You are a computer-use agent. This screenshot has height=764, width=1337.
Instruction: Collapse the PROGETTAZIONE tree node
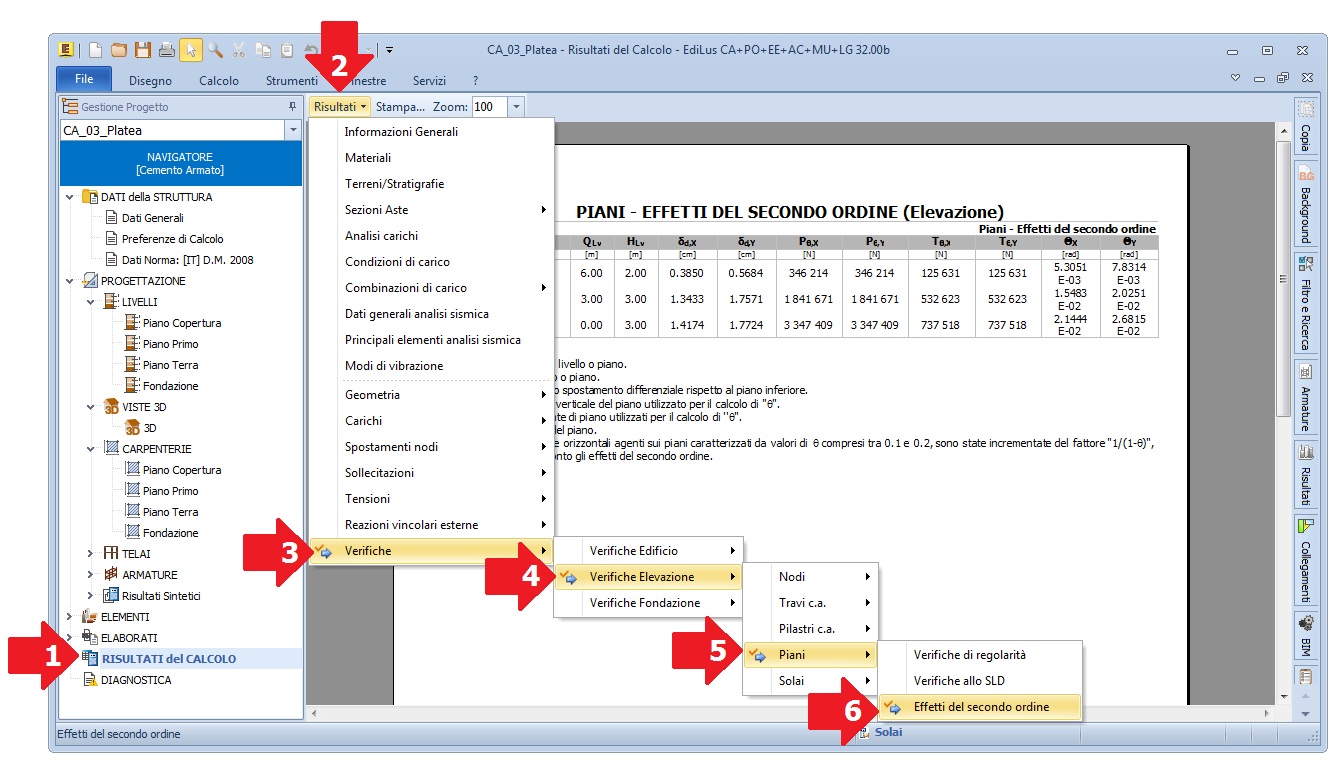(70, 281)
